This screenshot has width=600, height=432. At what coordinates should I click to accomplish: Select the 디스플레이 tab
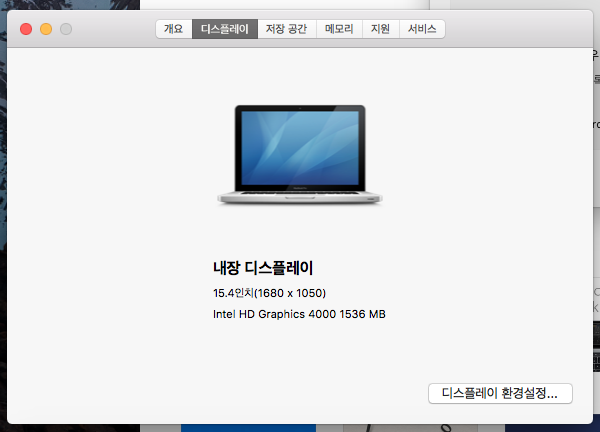[x=224, y=30]
